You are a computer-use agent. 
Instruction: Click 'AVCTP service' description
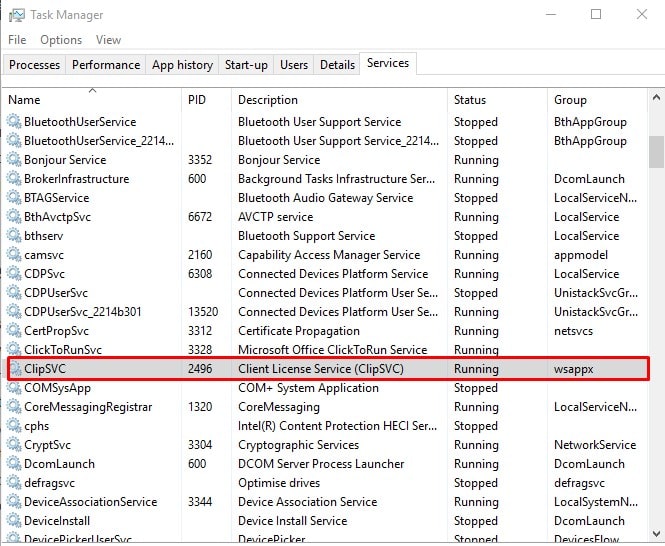(x=275, y=217)
